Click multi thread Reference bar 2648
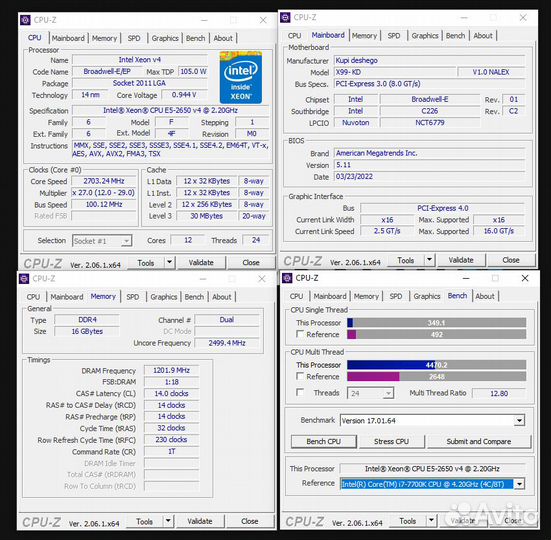 pyautogui.click(x=436, y=377)
